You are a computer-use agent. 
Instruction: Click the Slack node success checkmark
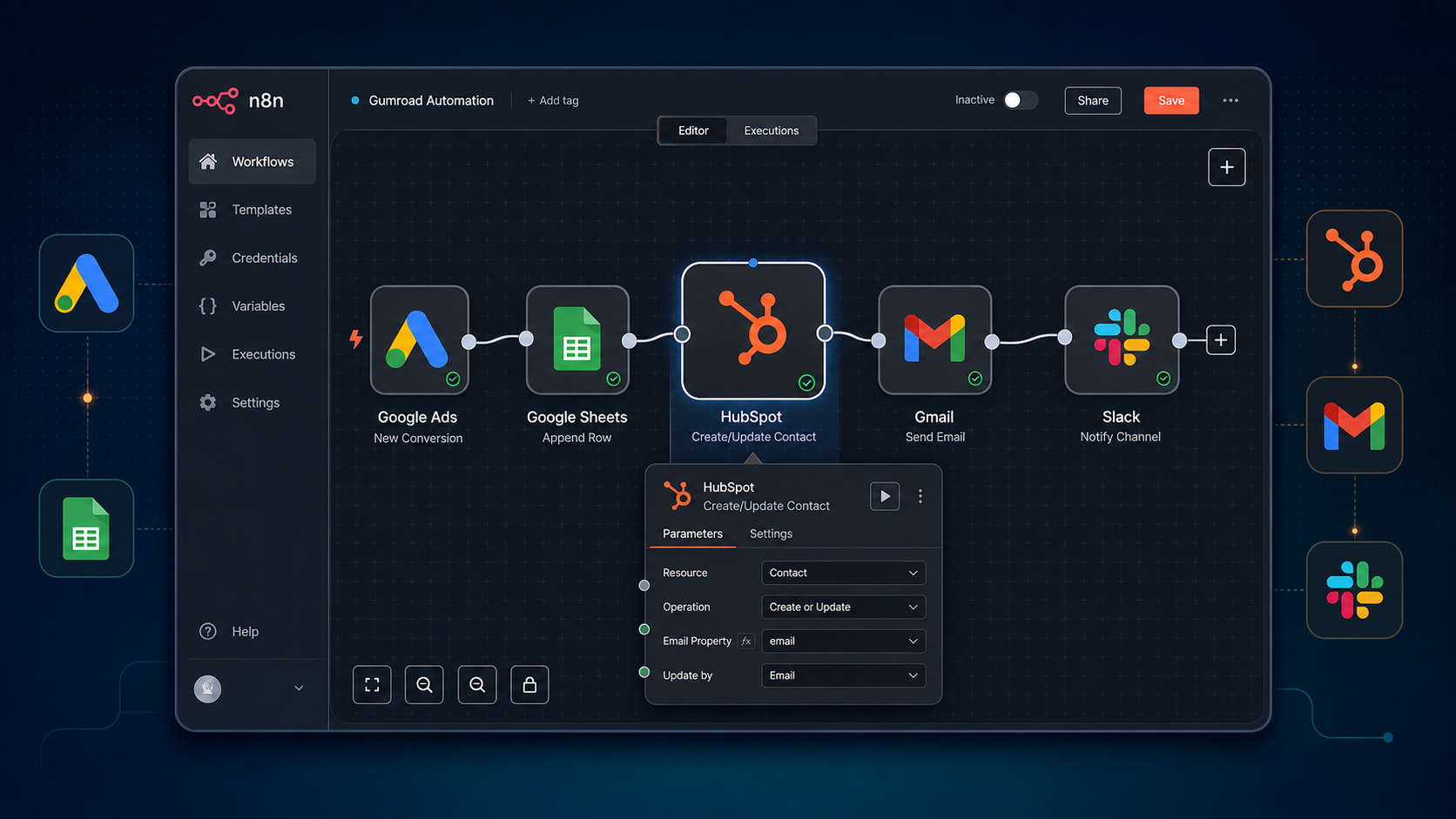pos(1163,379)
